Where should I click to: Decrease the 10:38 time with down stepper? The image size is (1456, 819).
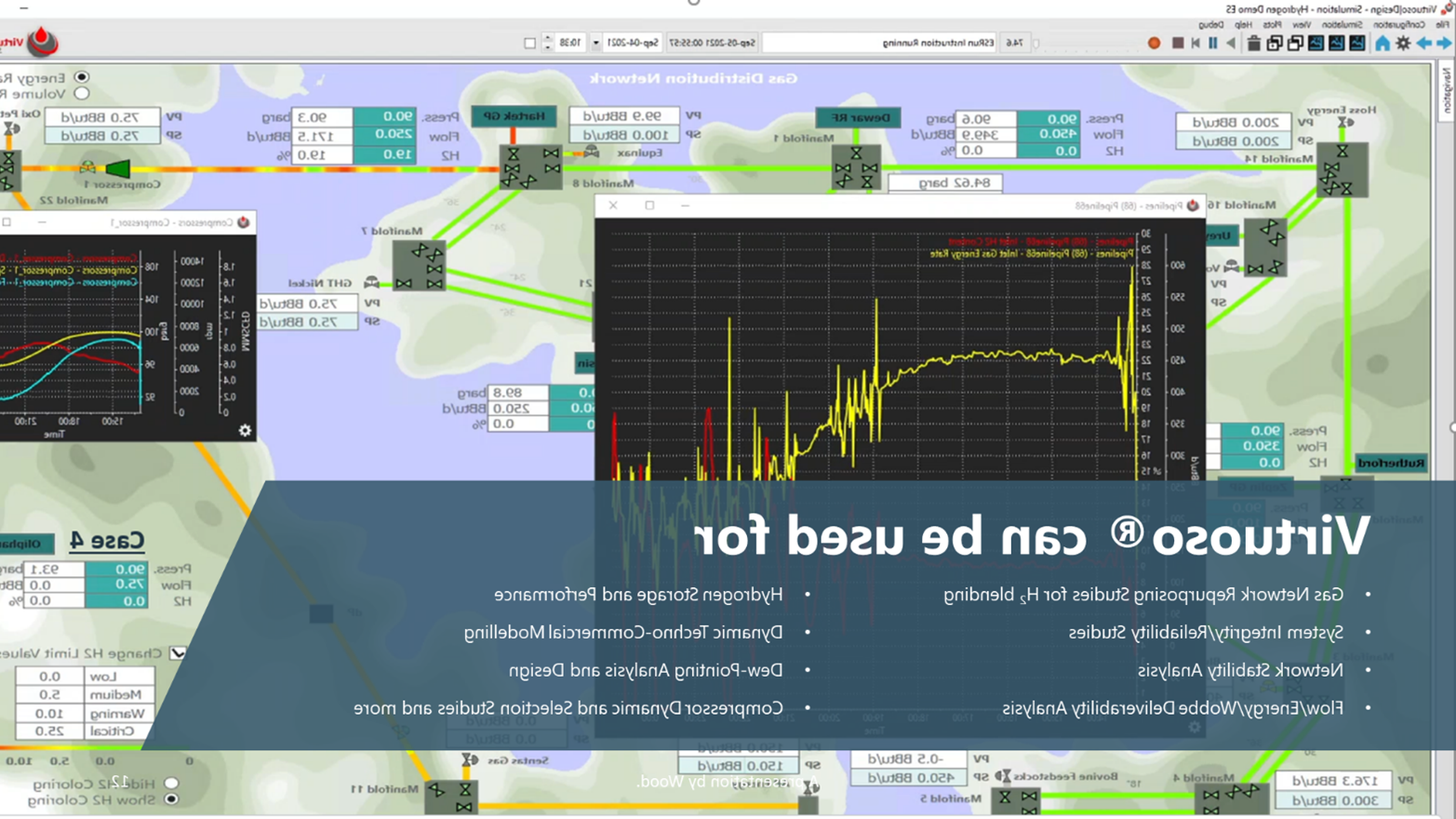point(547,47)
